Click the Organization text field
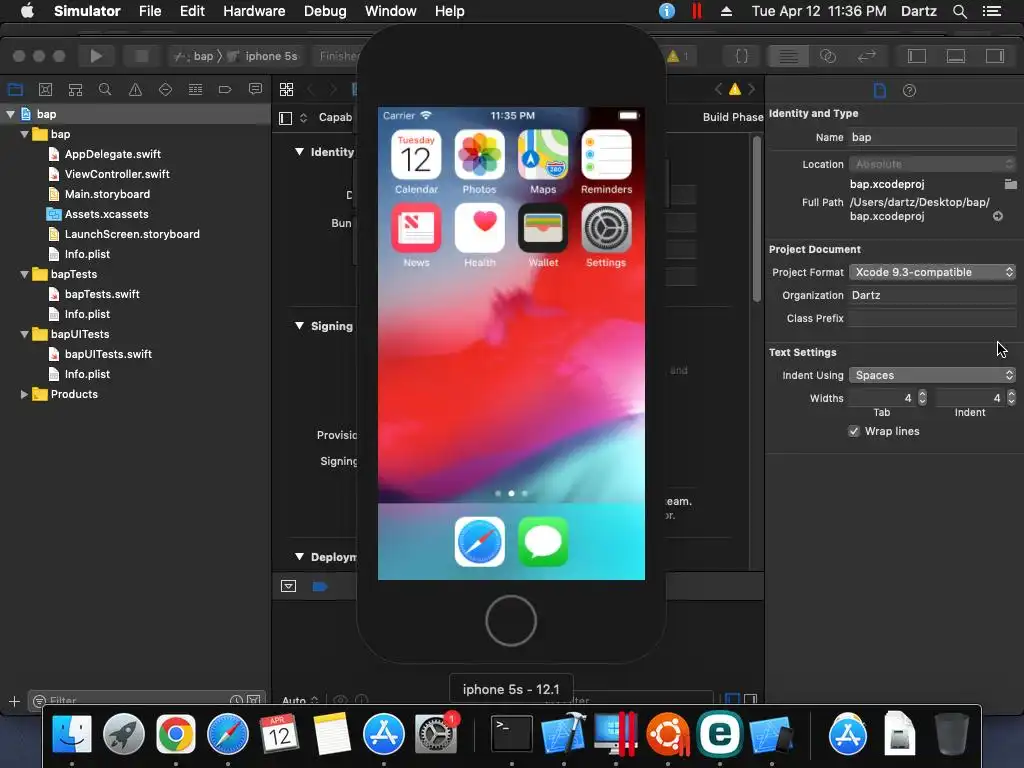Viewport: 1024px width, 768px height. pyautogui.click(x=932, y=295)
